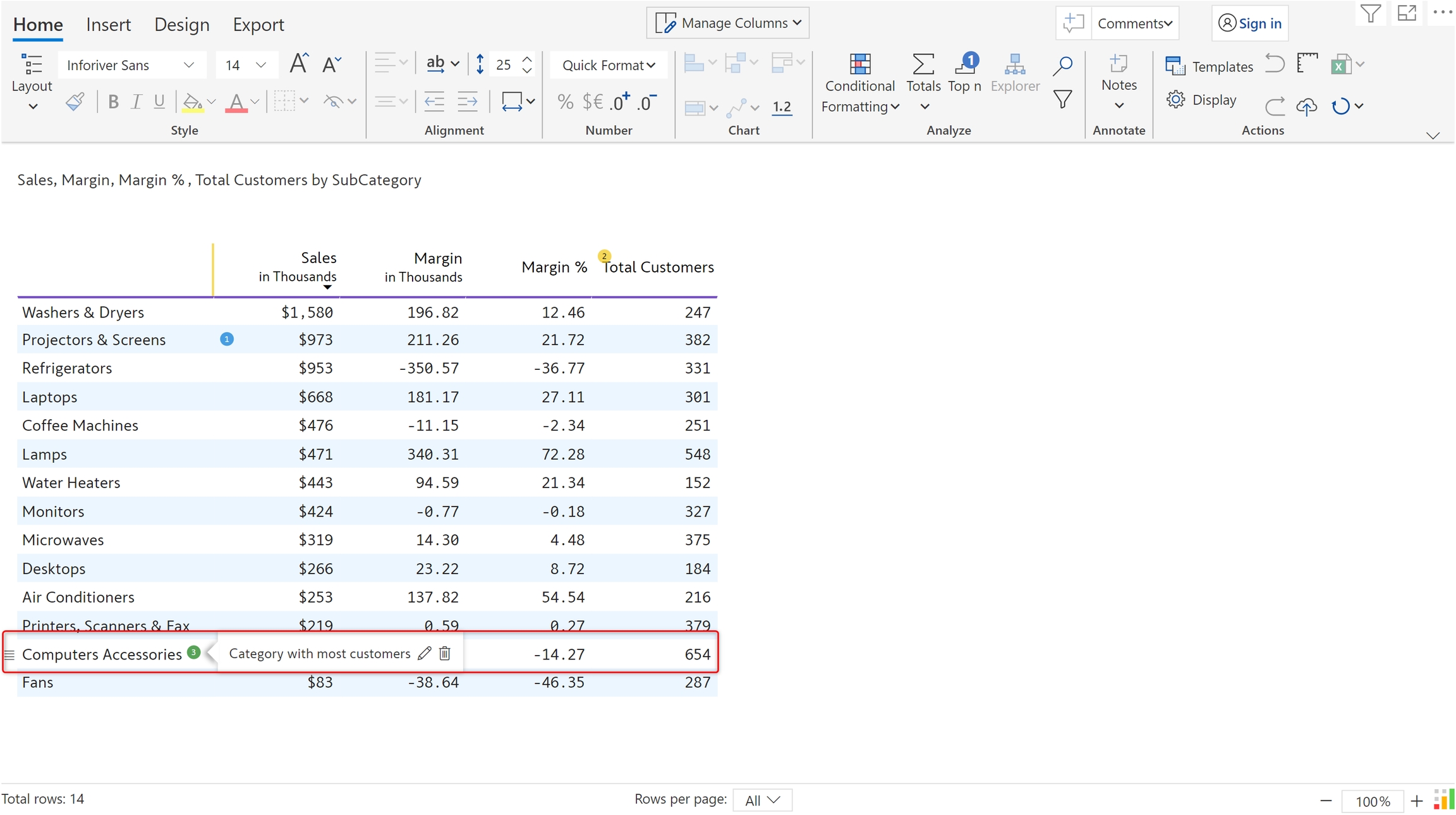The width and height of the screenshot is (1456, 815).
Task: Edit the note using pencil icon
Action: tap(425, 653)
